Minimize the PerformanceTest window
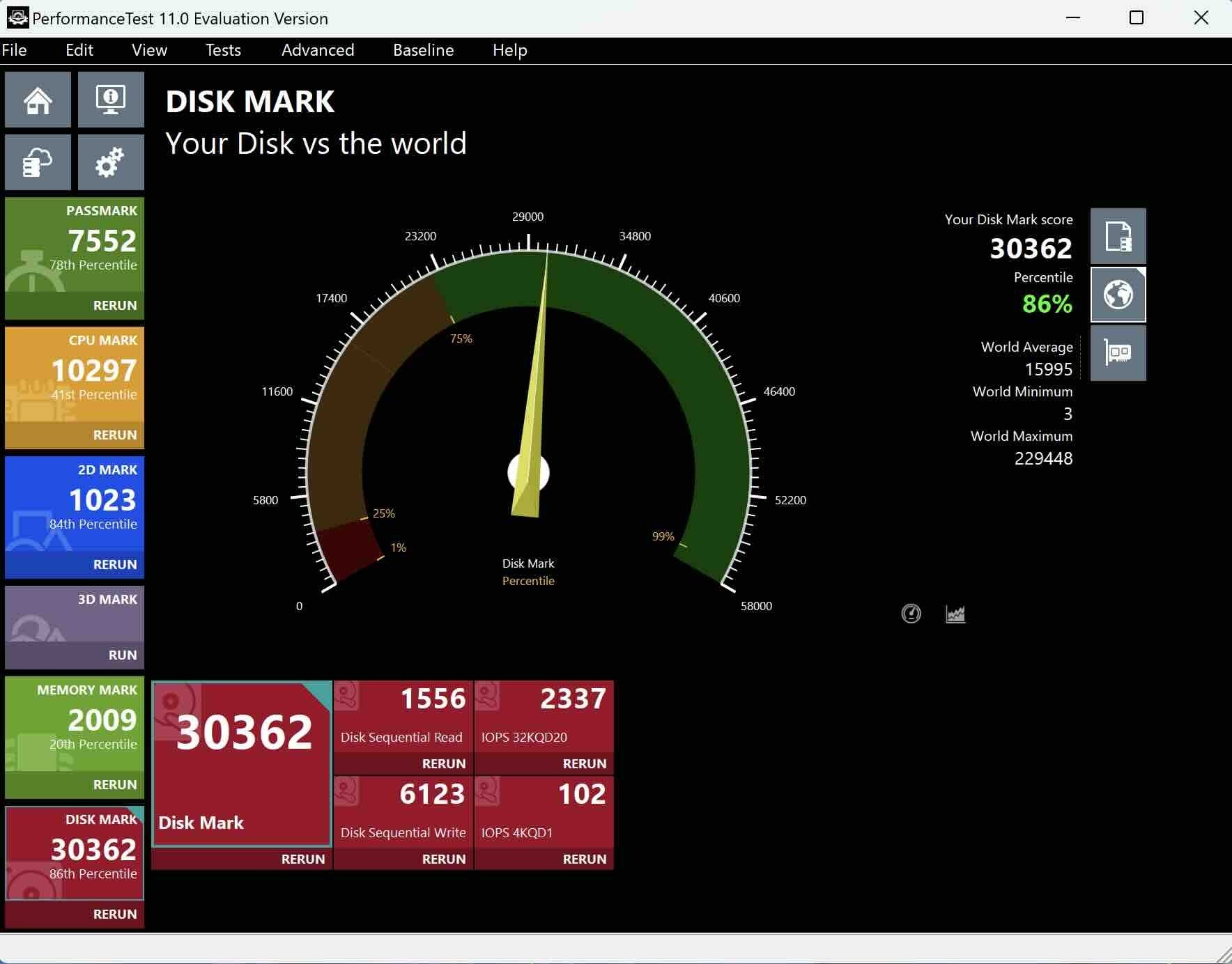Screen dimensions: 1232x964 tap(1073, 18)
